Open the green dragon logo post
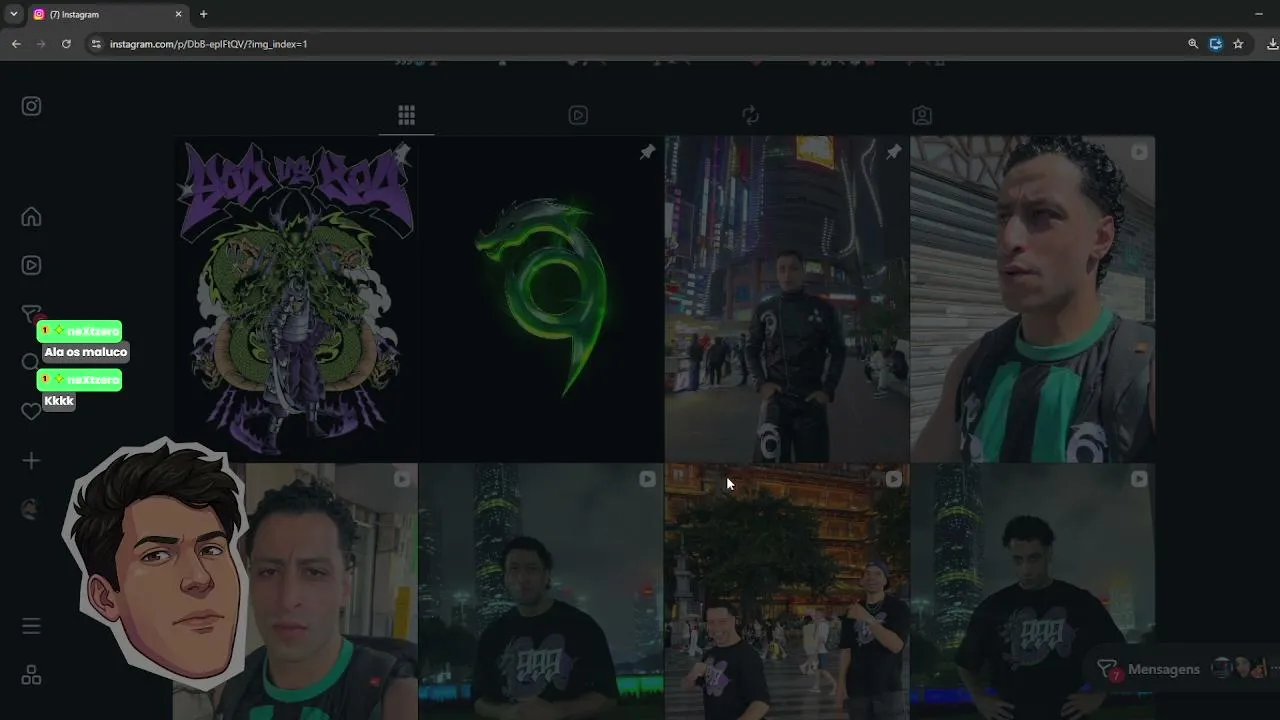This screenshot has width=1280, height=720. click(x=541, y=299)
